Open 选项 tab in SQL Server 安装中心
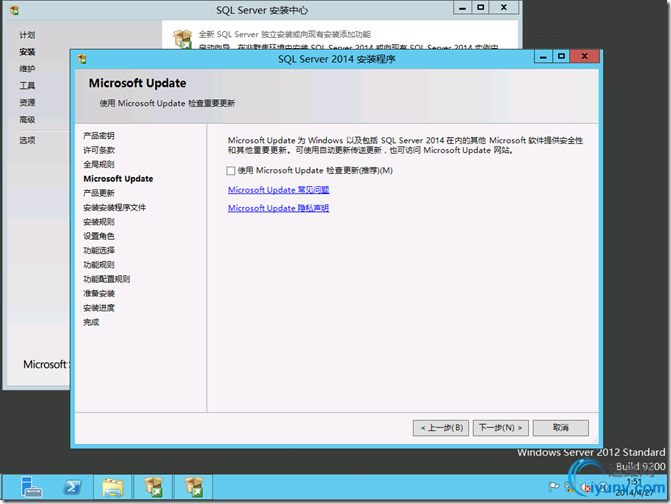This screenshot has width=671, height=504. [x=27, y=140]
